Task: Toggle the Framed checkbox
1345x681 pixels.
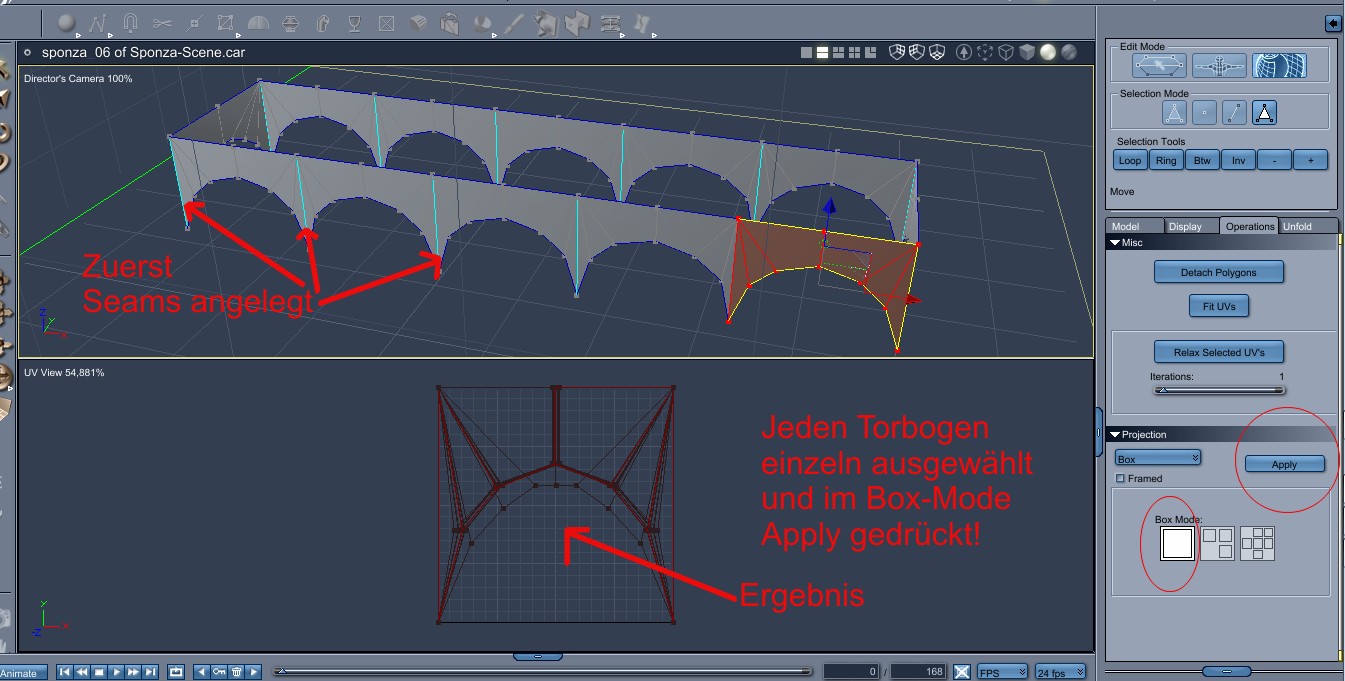Action: pyautogui.click(x=1121, y=479)
